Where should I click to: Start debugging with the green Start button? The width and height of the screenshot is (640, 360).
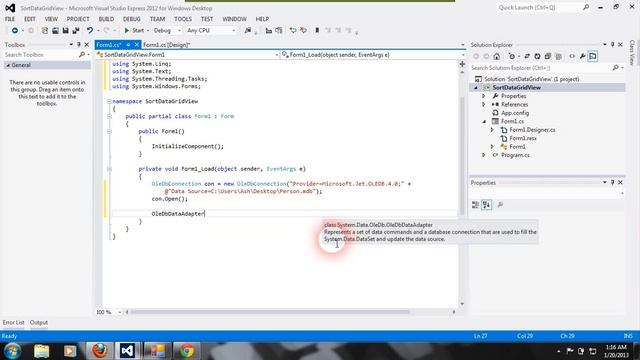(134, 31)
